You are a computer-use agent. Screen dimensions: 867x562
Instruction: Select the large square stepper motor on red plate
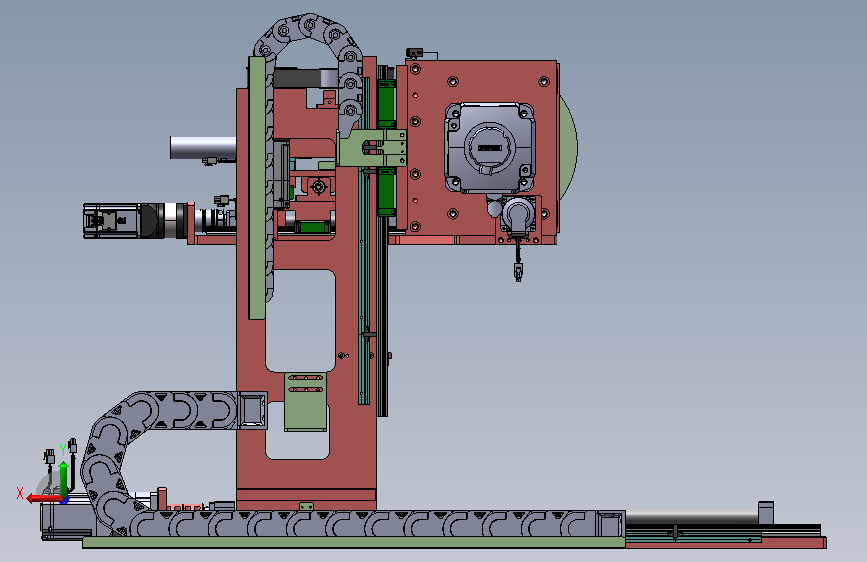[x=489, y=148]
